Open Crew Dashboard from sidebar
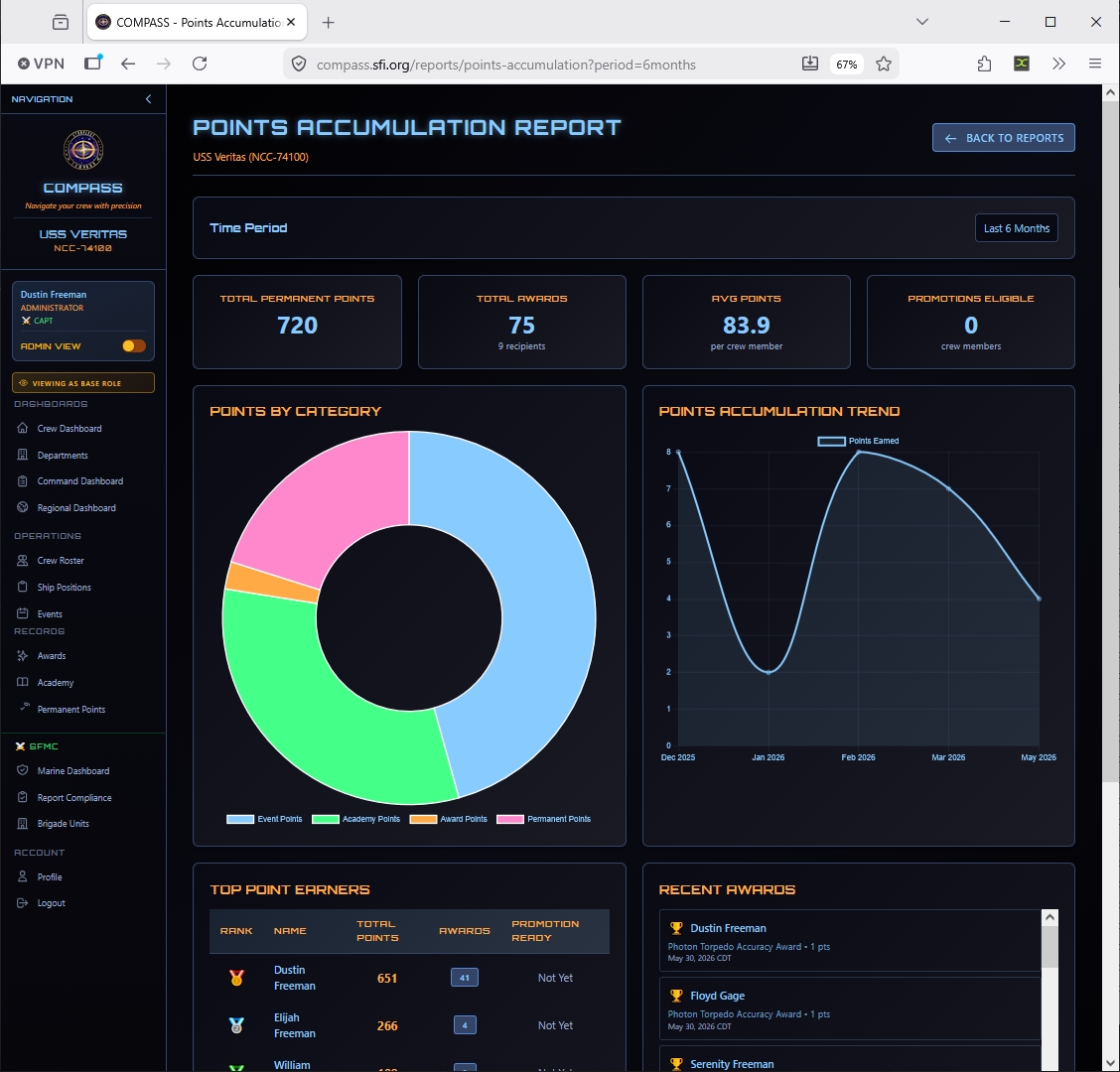 pyautogui.click(x=70, y=429)
